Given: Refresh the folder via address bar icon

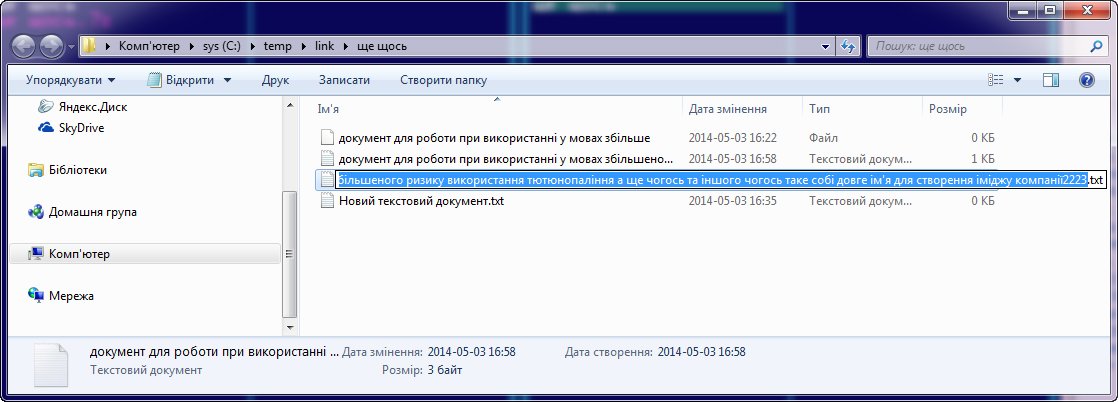Looking at the screenshot, I should (x=848, y=46).
